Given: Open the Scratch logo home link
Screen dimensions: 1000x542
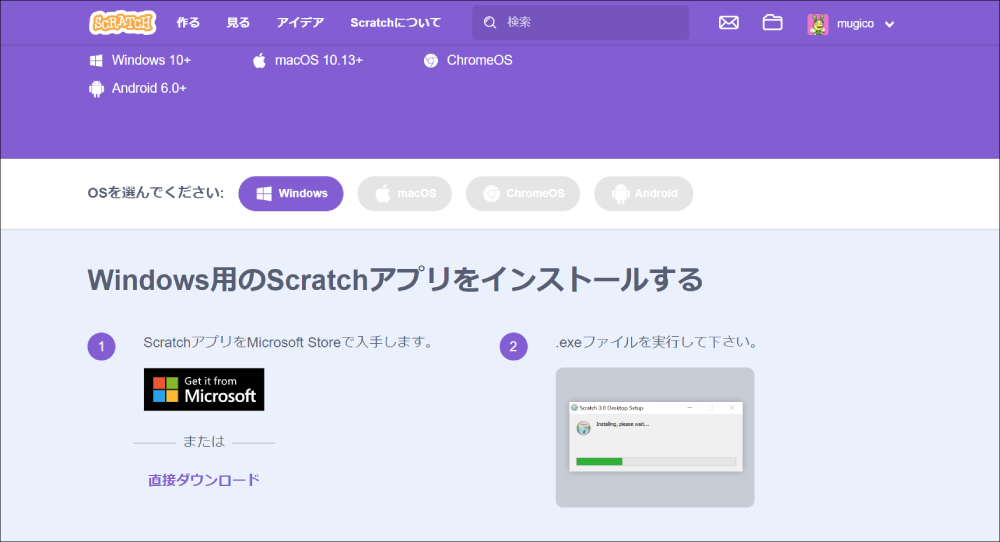Looking at the screenshot, I should pyautogui.click(x=122, y=23).
